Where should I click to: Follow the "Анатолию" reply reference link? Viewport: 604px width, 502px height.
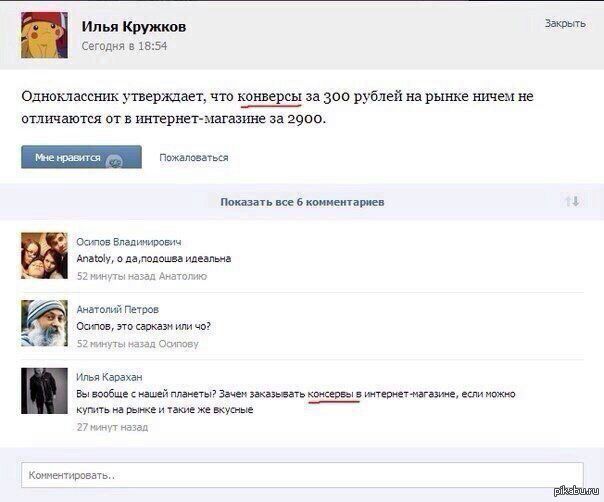click(x=181, y=275)
